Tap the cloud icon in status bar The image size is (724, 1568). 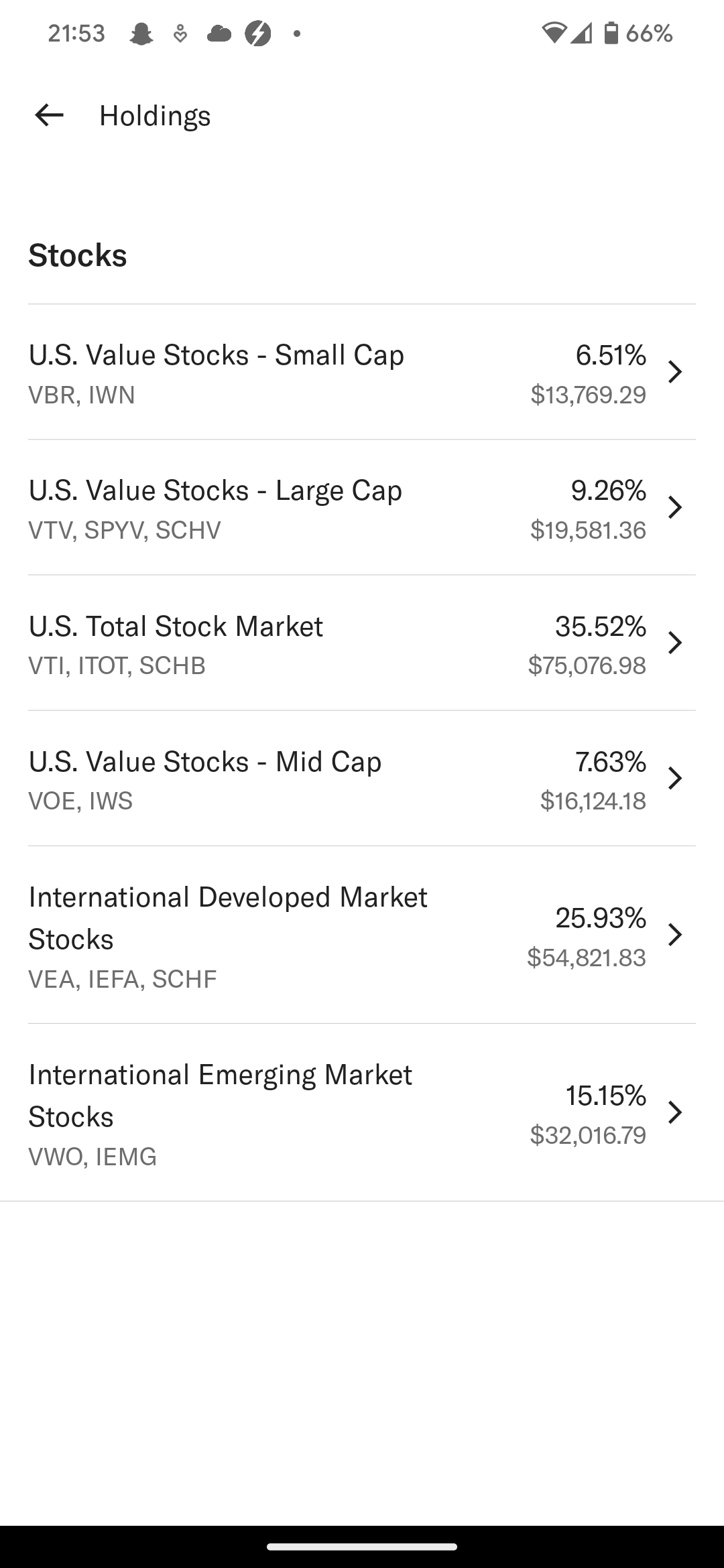[x=219, y=33]
